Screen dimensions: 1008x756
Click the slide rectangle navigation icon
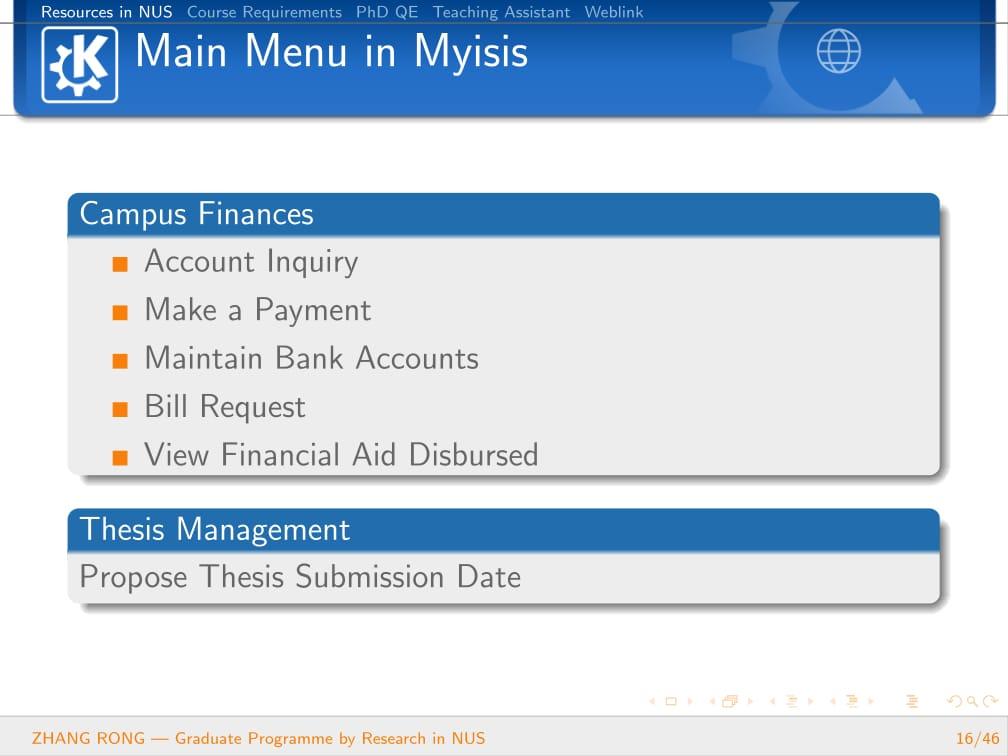click(671, 701)
